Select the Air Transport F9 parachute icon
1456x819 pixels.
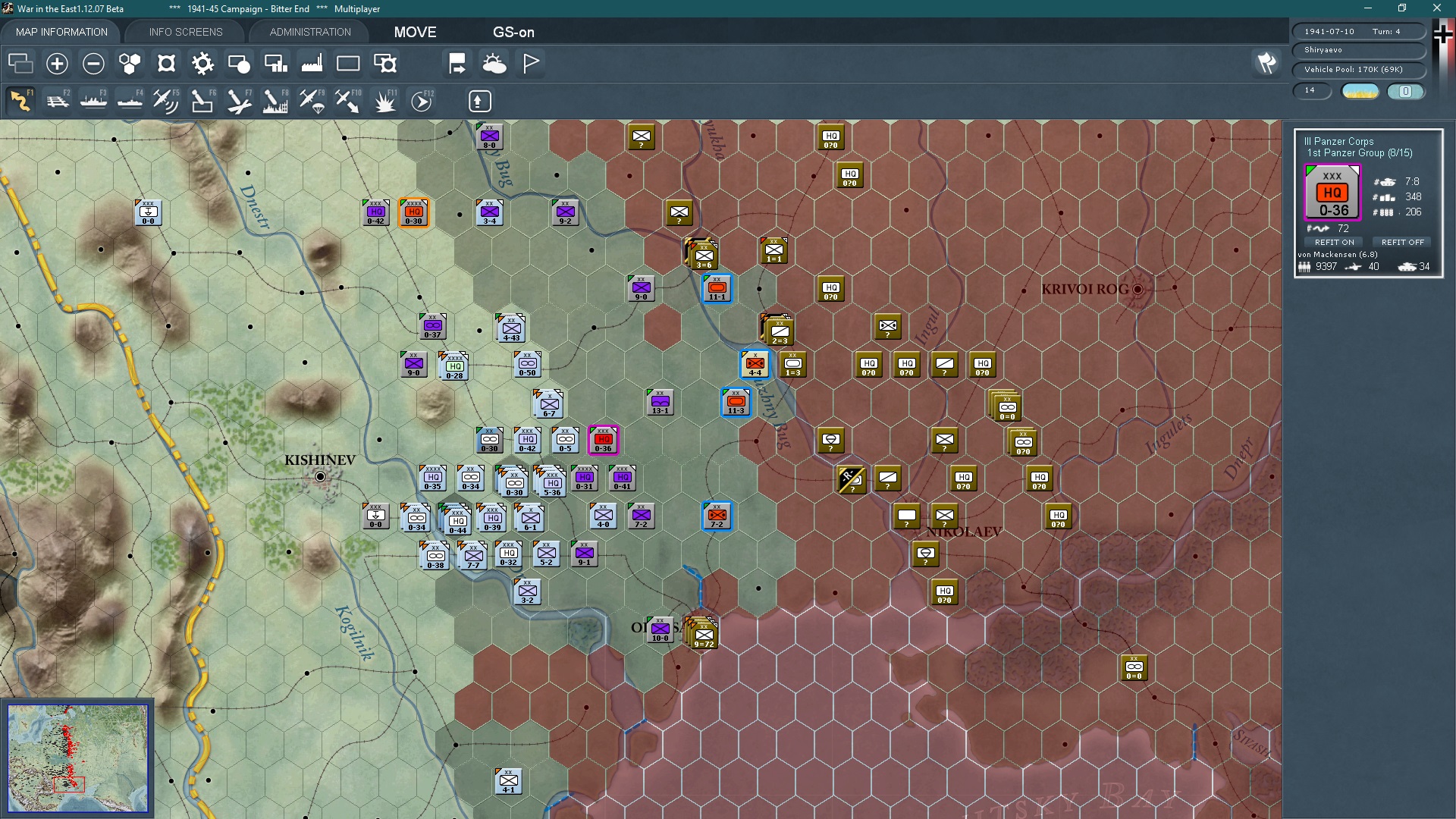pos(312,101)
